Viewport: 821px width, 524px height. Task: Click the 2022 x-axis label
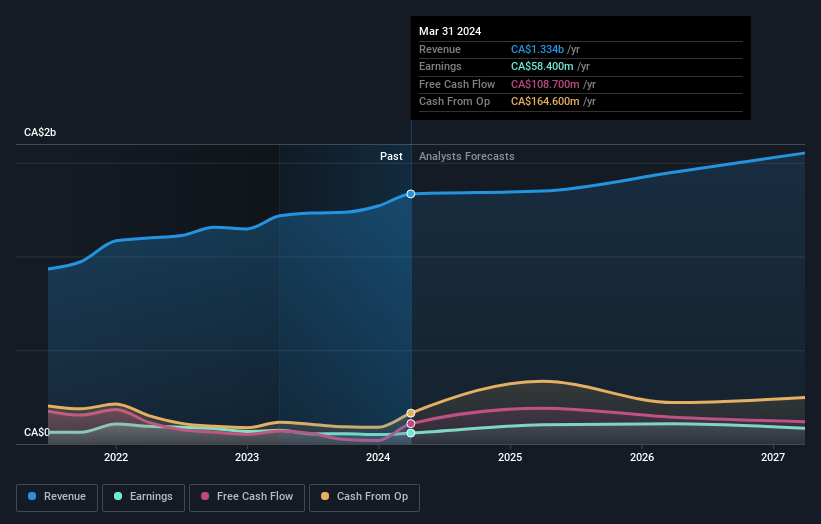pos(116,457)
